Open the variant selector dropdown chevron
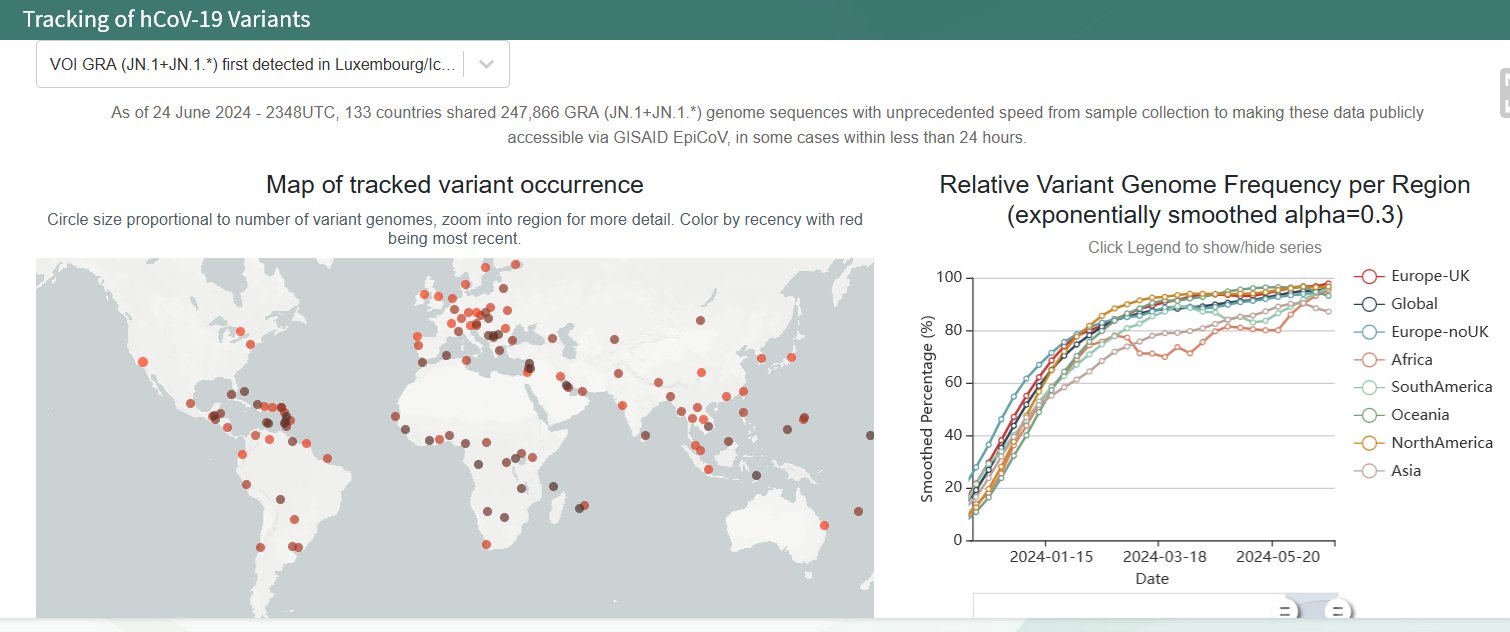 point(486,64)
